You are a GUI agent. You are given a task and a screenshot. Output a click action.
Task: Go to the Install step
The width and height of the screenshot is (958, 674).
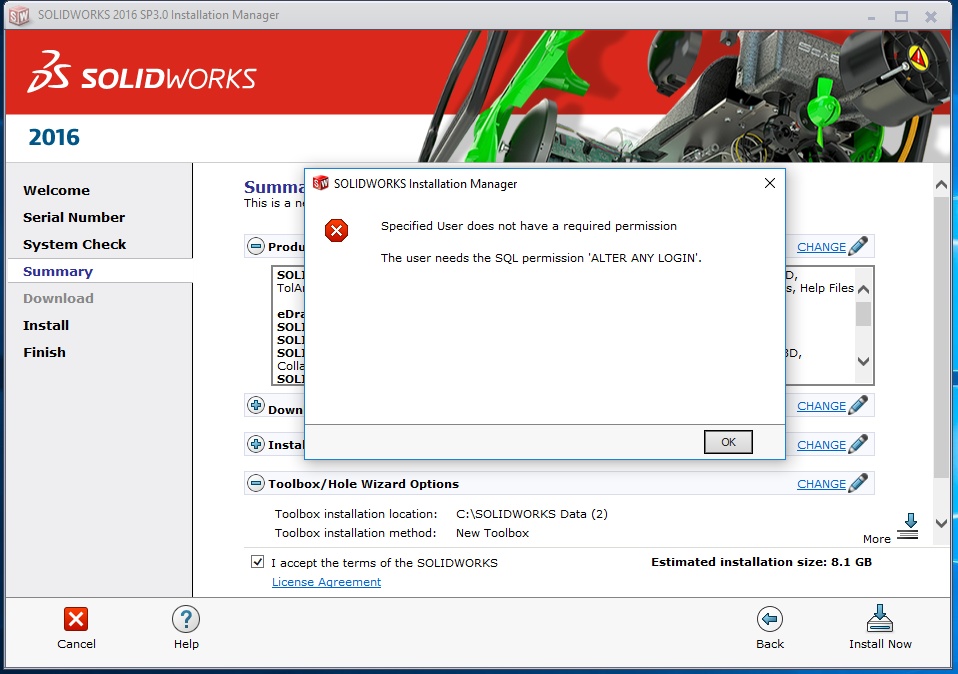46,325
